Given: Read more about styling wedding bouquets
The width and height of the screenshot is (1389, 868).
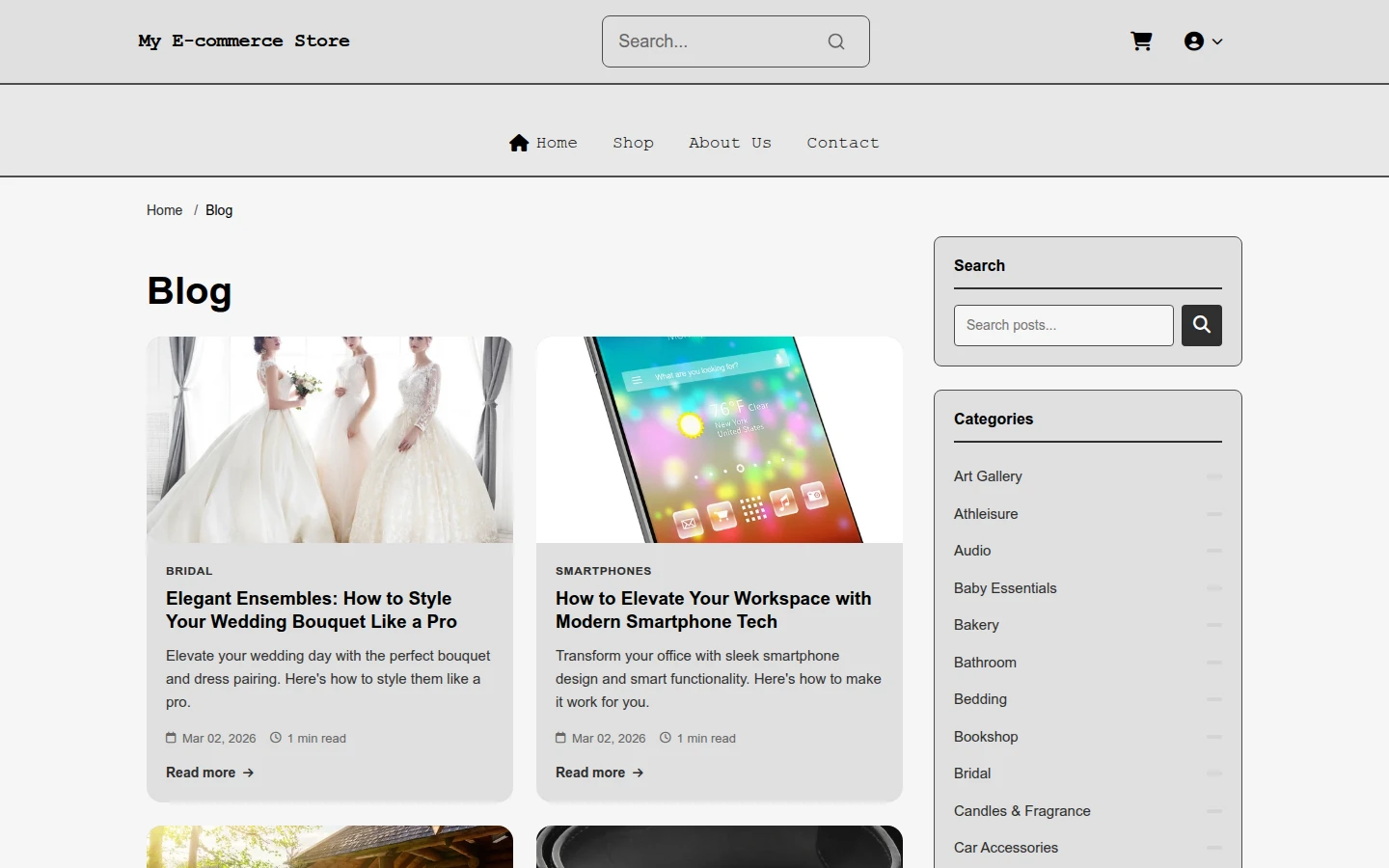Looking at the screenshot, I should (210, 773).
